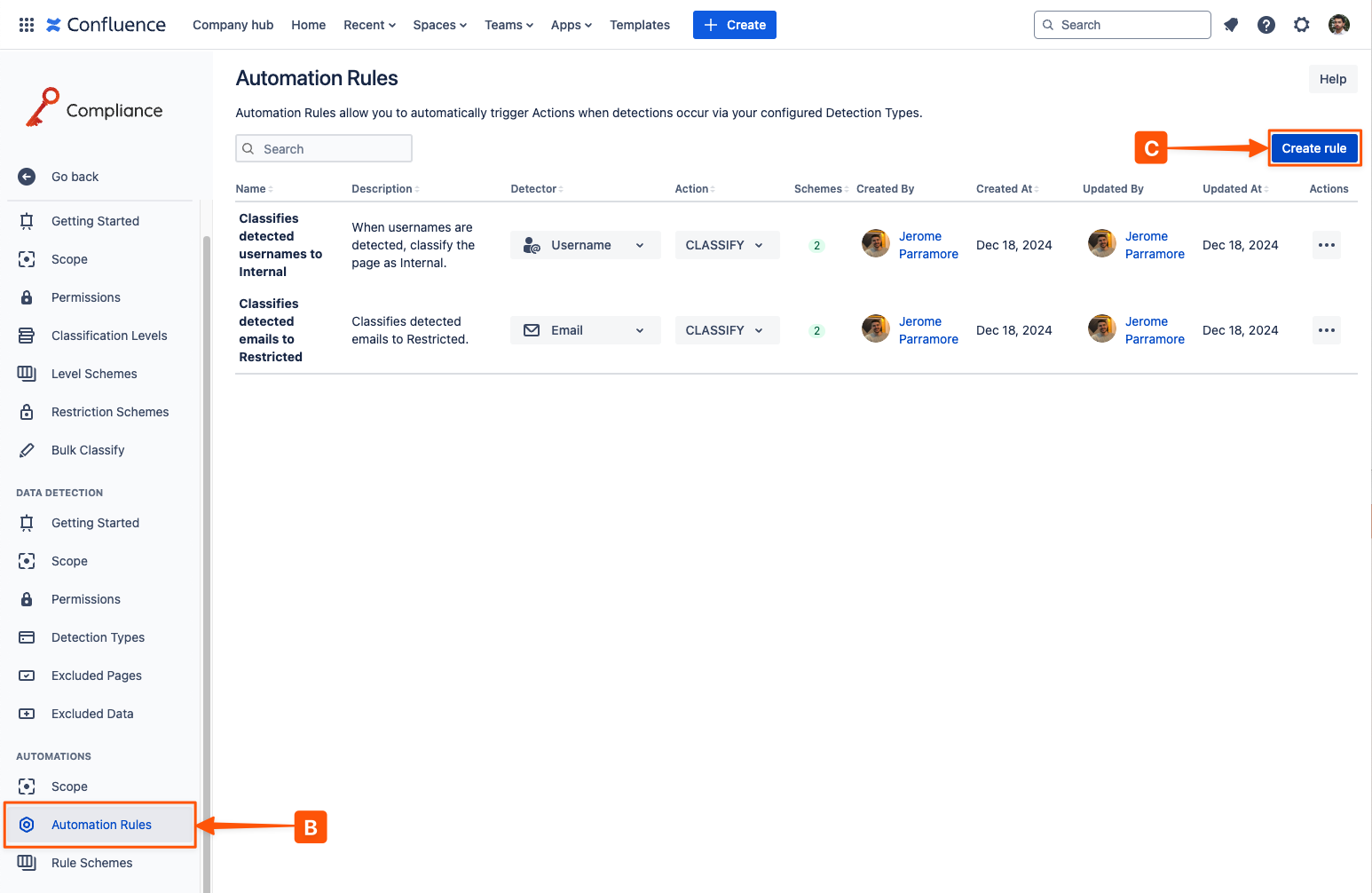The width and height of the screenshot is (1372, 893).
Task: Go to Detection Types in the sidebar
Action: (x=98, y=637)
